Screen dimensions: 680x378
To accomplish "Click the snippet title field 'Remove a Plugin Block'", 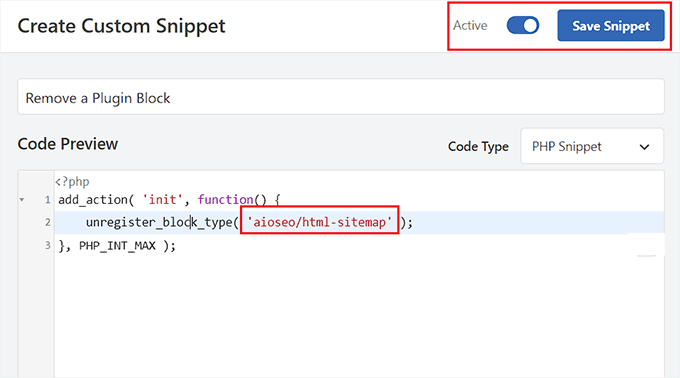I will (340, 97).
